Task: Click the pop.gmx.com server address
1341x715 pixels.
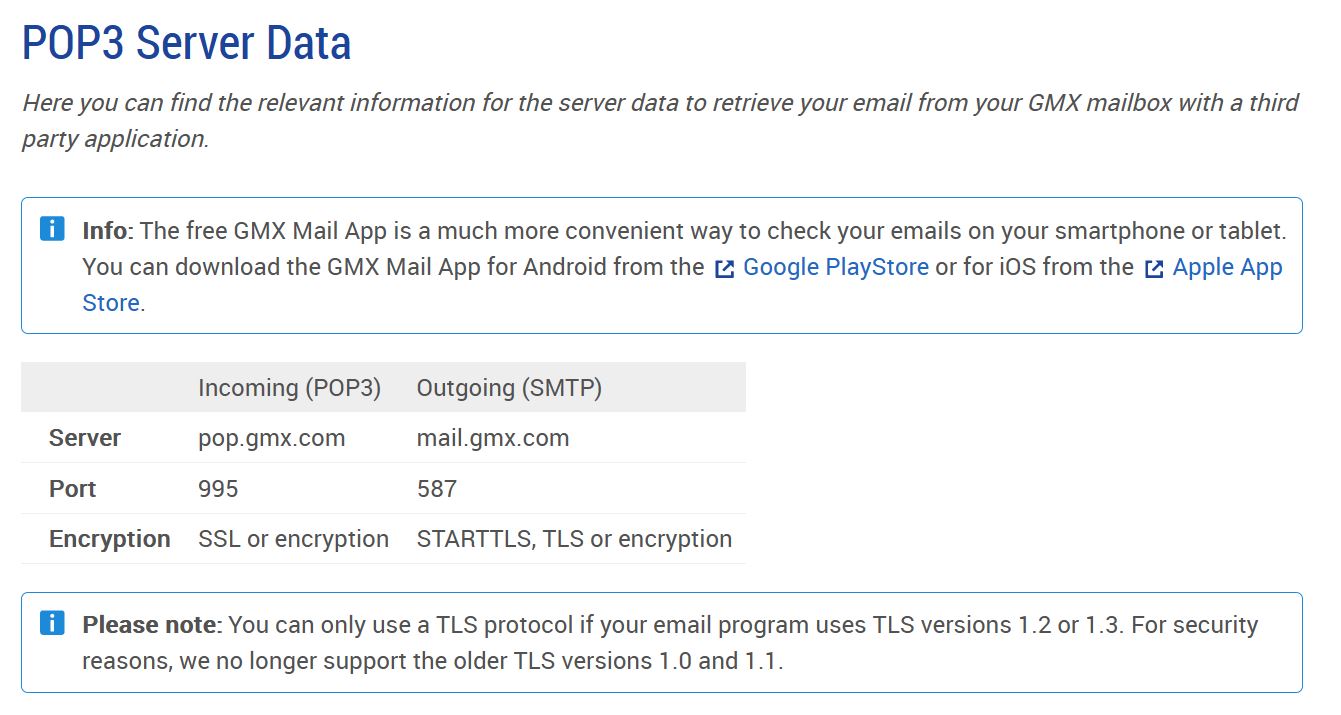Action: [x=271, y=438]
